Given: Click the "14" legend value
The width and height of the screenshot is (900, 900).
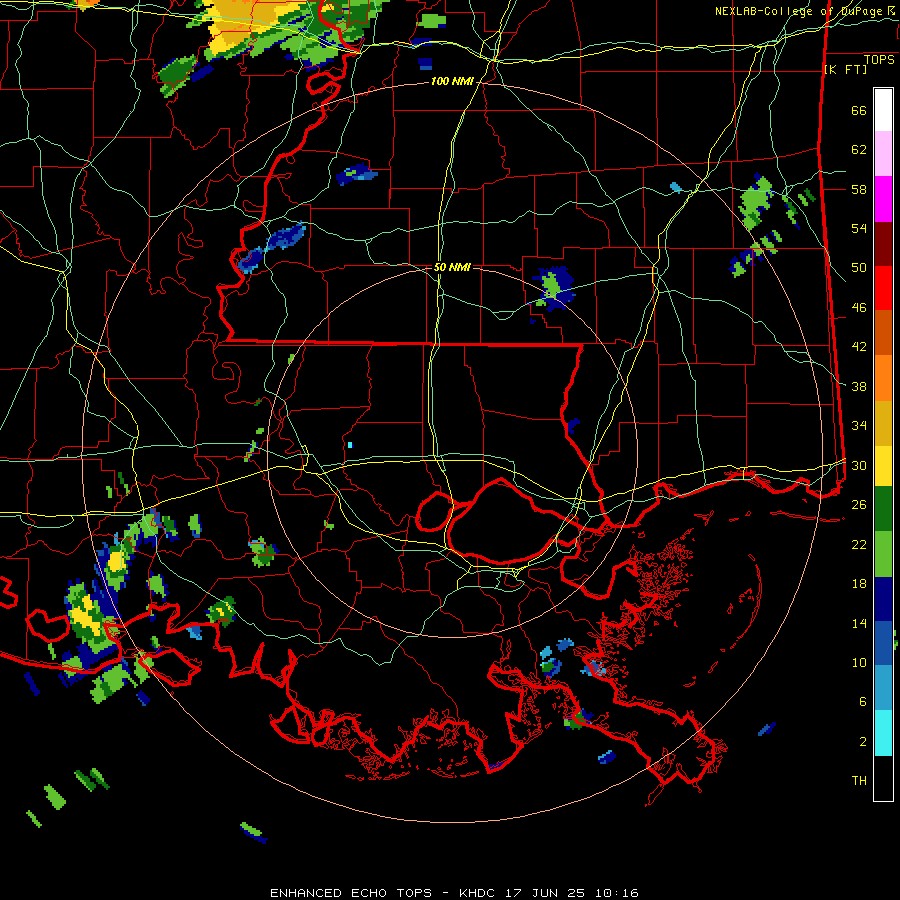Looking at the screenshot, I should [x=859, y=623].
